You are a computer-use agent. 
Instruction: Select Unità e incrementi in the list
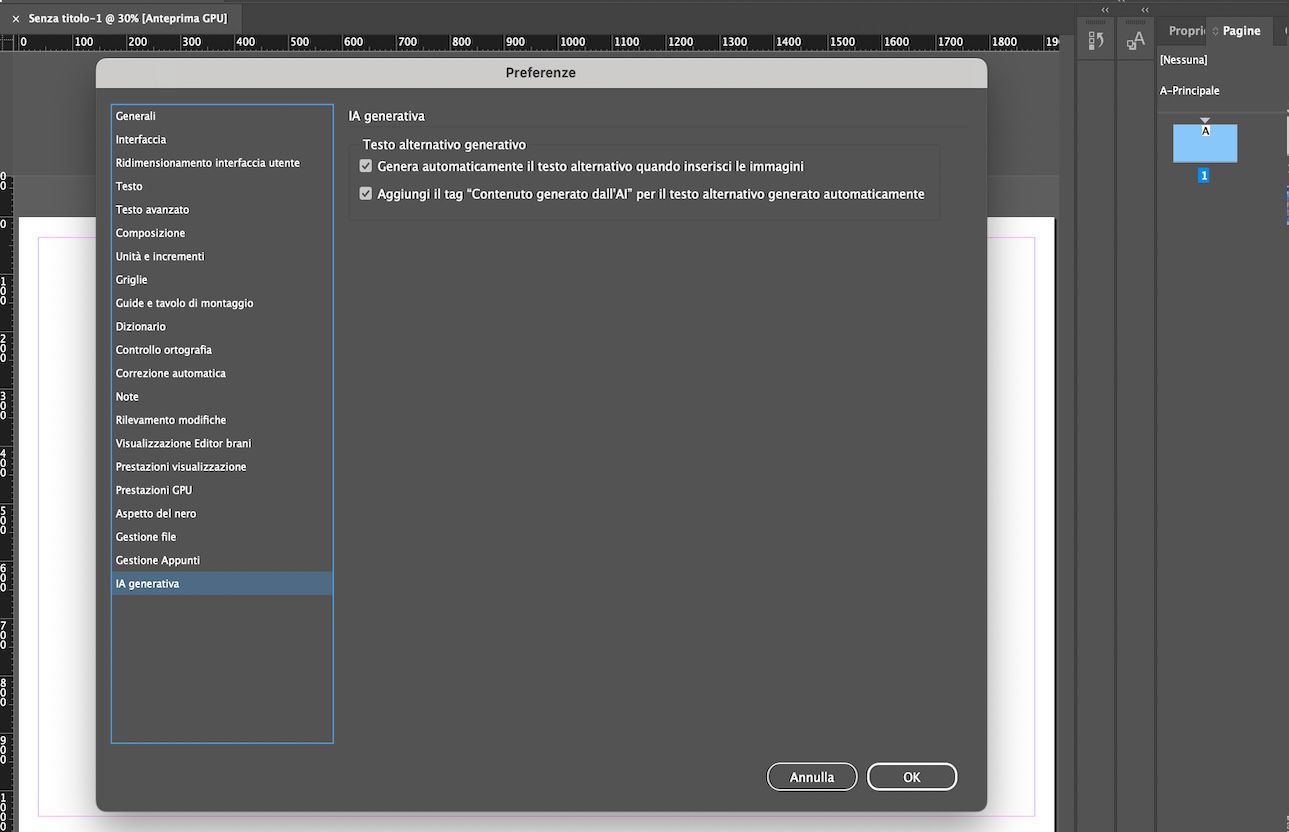click(222, 257)
